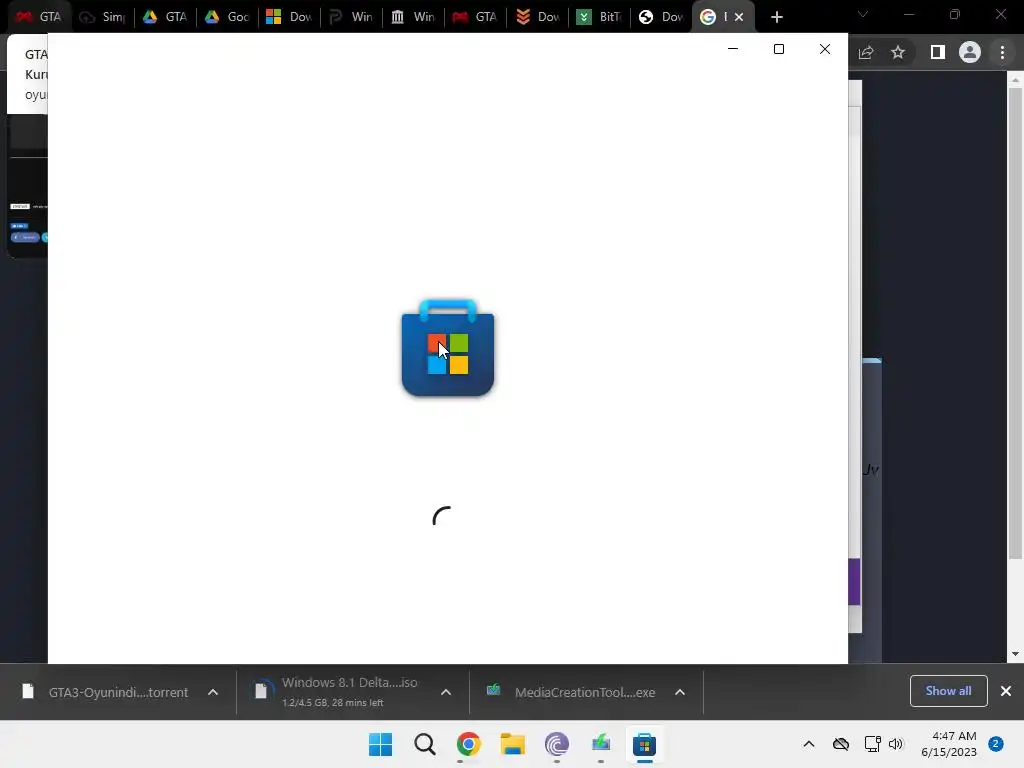Open volume control tray icon
The height and width of the screenshot is (768, 1024).
[x=896, y=744]
